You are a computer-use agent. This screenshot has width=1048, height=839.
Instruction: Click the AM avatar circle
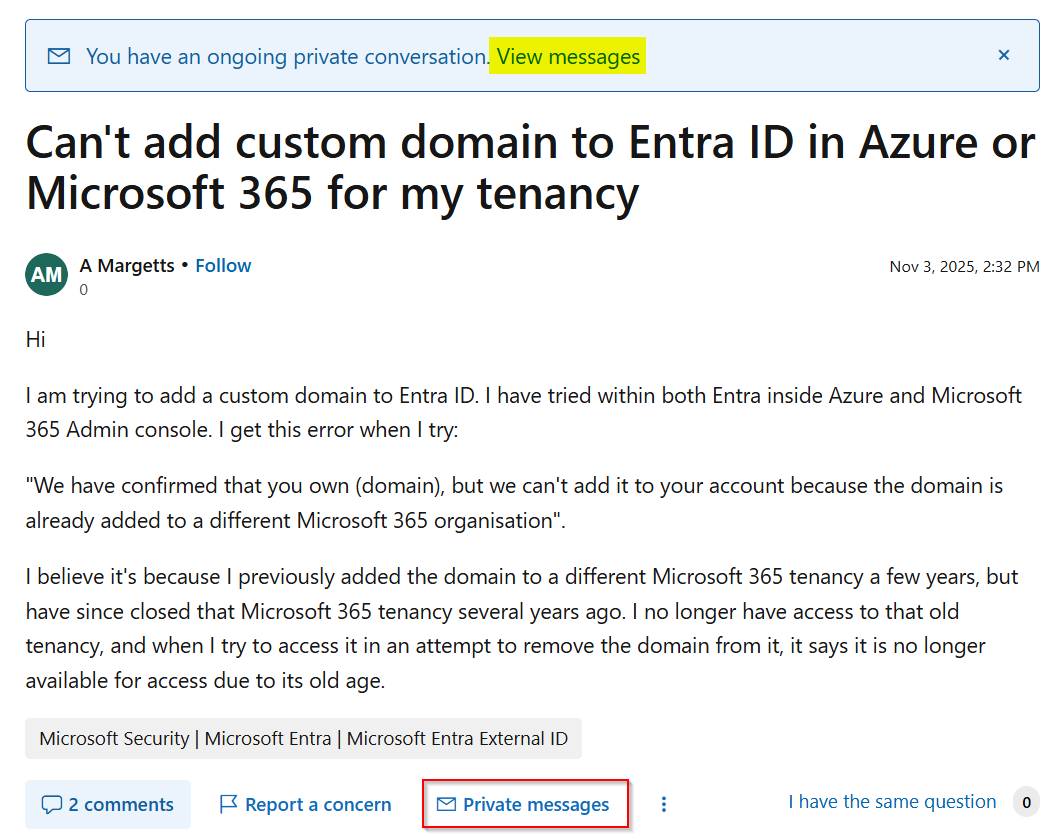(x=46, y=274)
